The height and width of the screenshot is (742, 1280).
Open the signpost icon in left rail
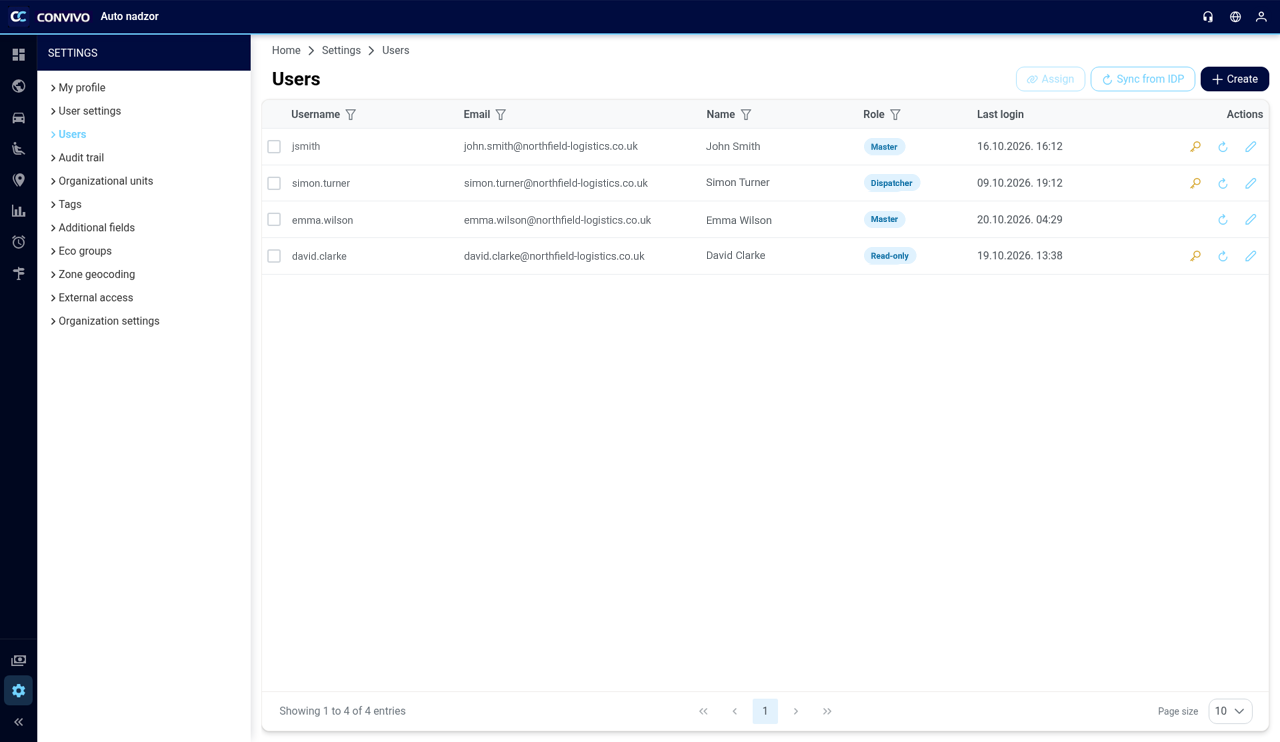[18, 273]
